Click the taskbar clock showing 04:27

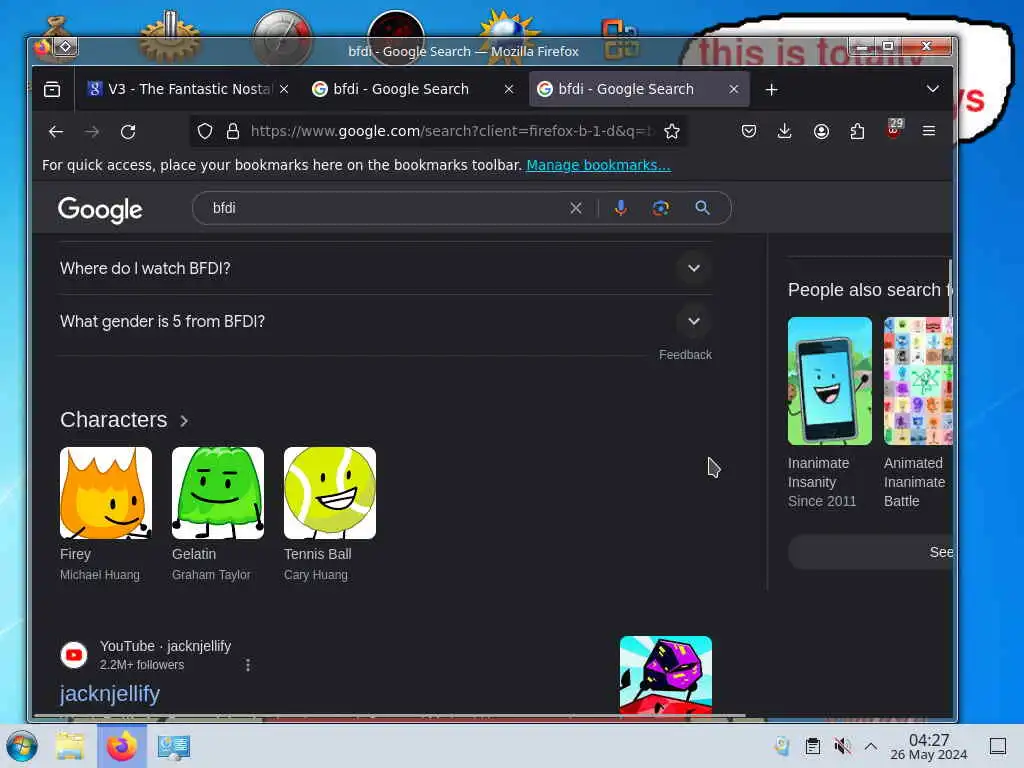point(929,746)
